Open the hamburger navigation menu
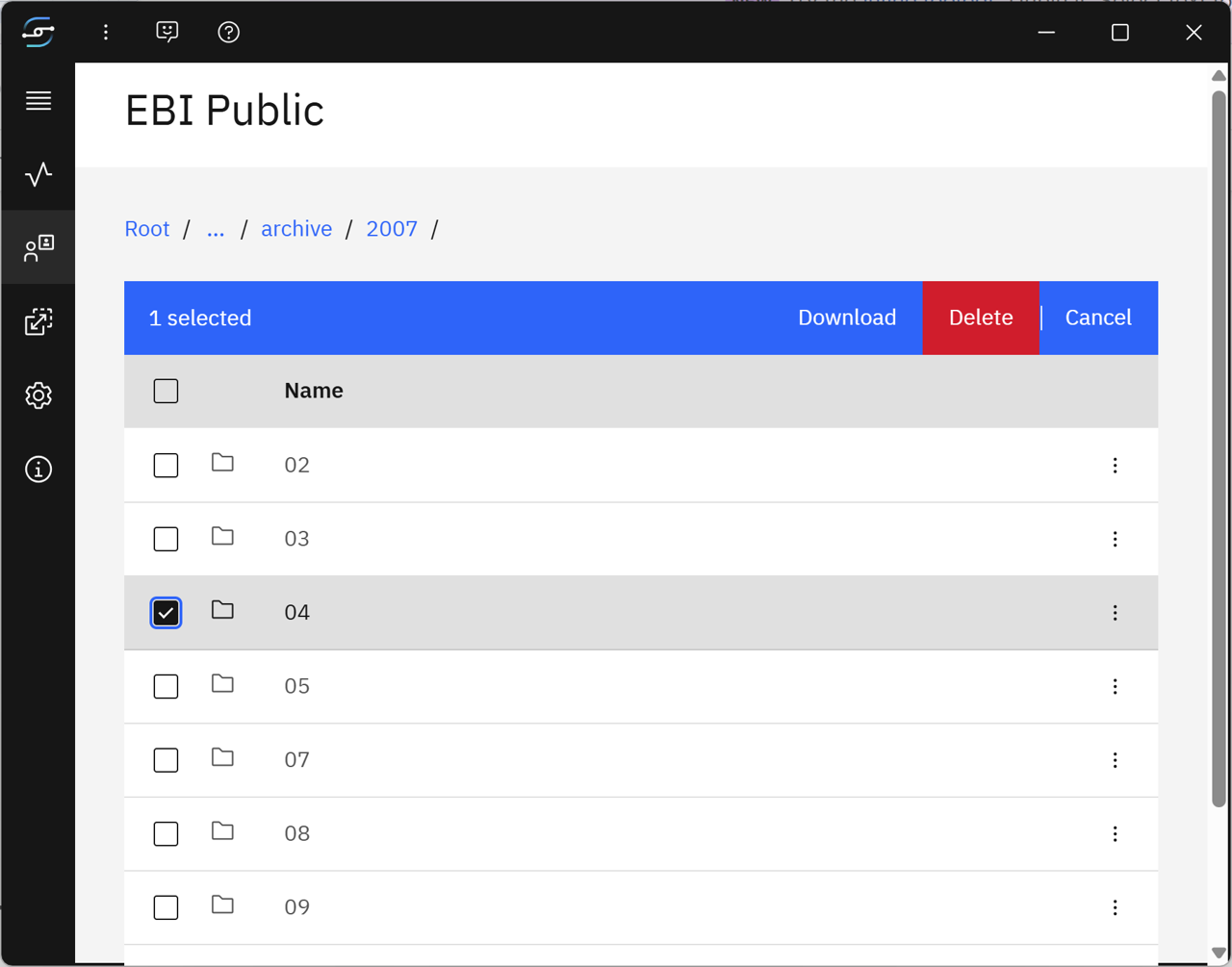This screenshot has width=1232, height=967. (x=38, y=101)
